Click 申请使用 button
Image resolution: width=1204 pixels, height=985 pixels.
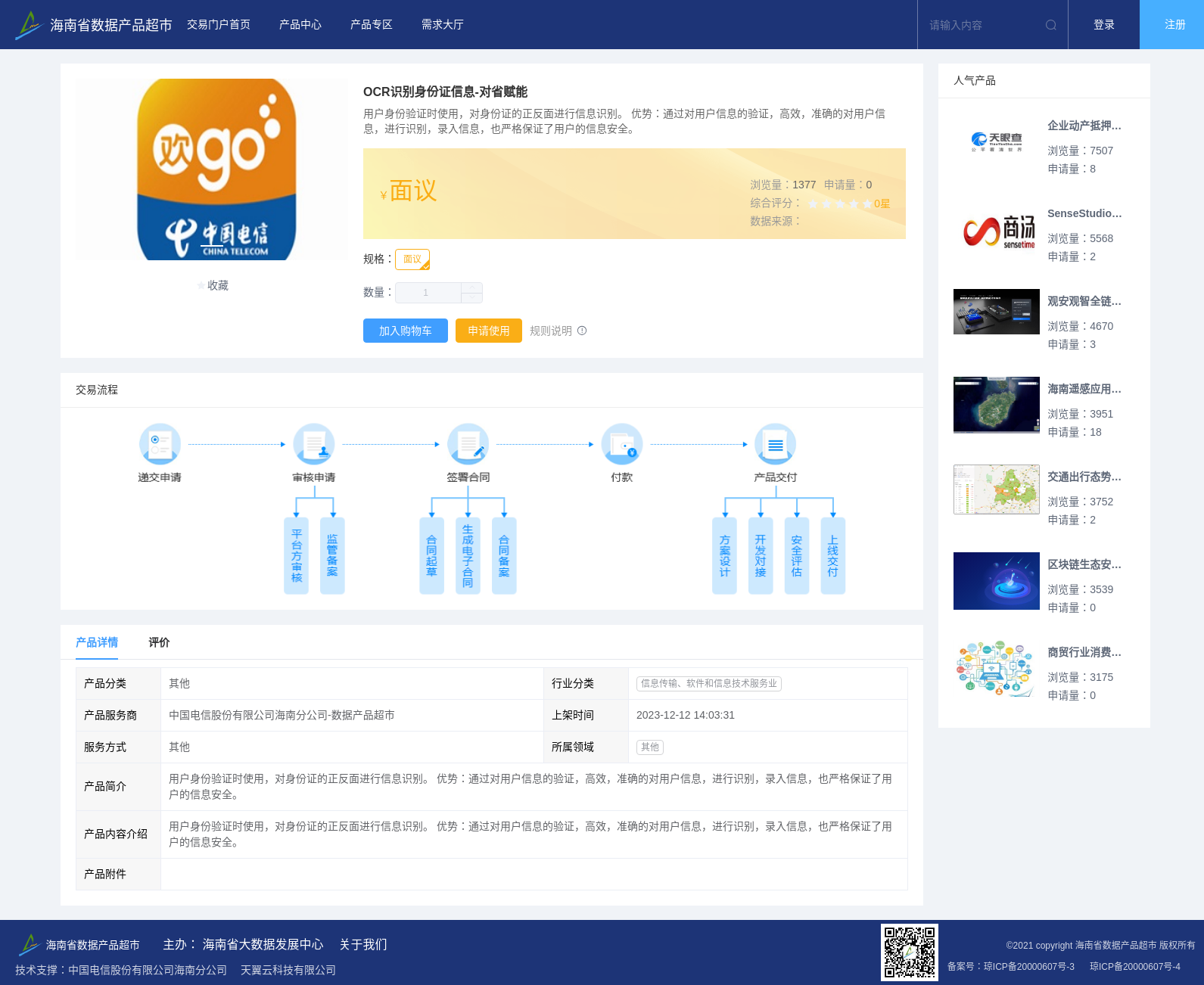pyautogui.click(x=489, y=331)
